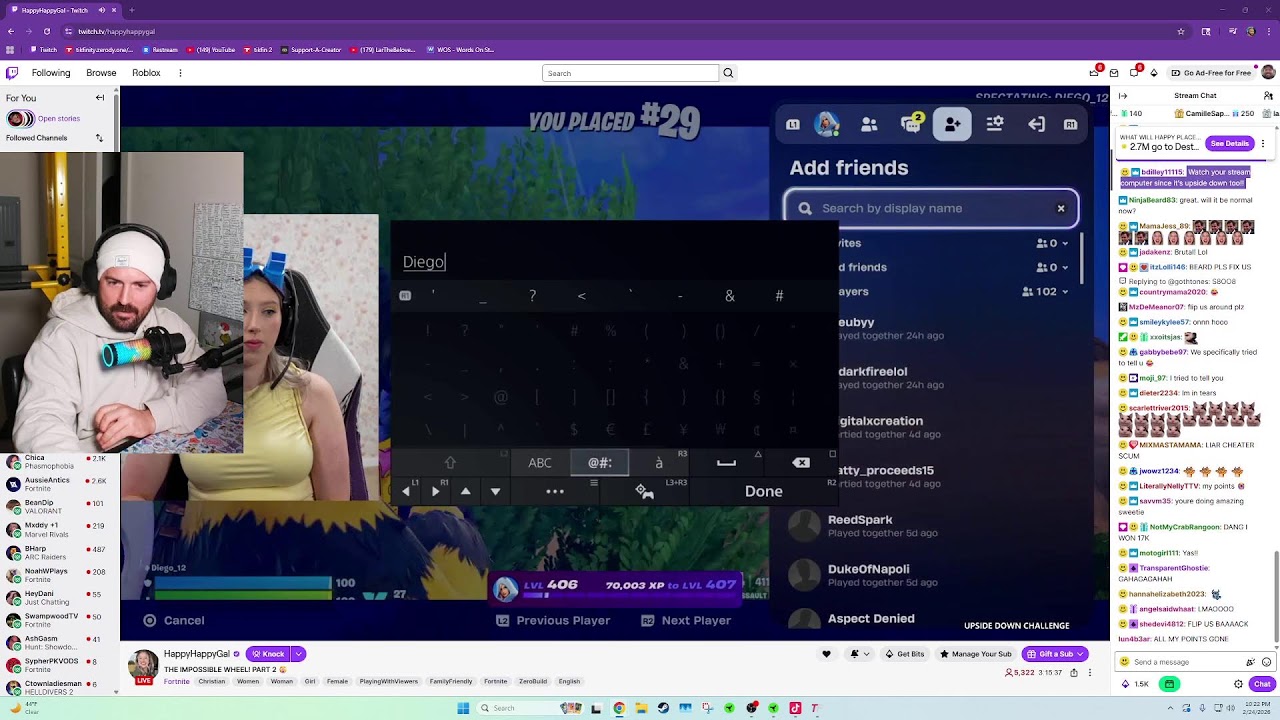Open the whispers chat bubble icon

(x=1134, y=73)
